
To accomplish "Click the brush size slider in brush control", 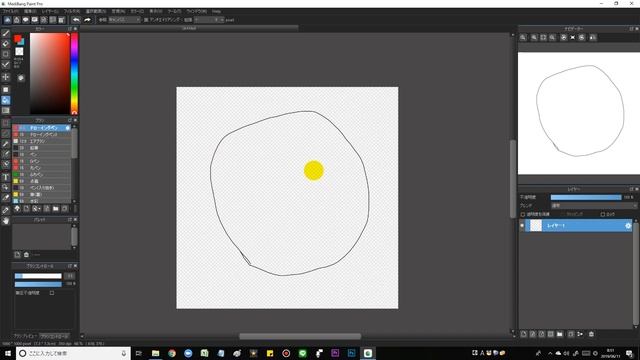I will (x=38, y=276).
